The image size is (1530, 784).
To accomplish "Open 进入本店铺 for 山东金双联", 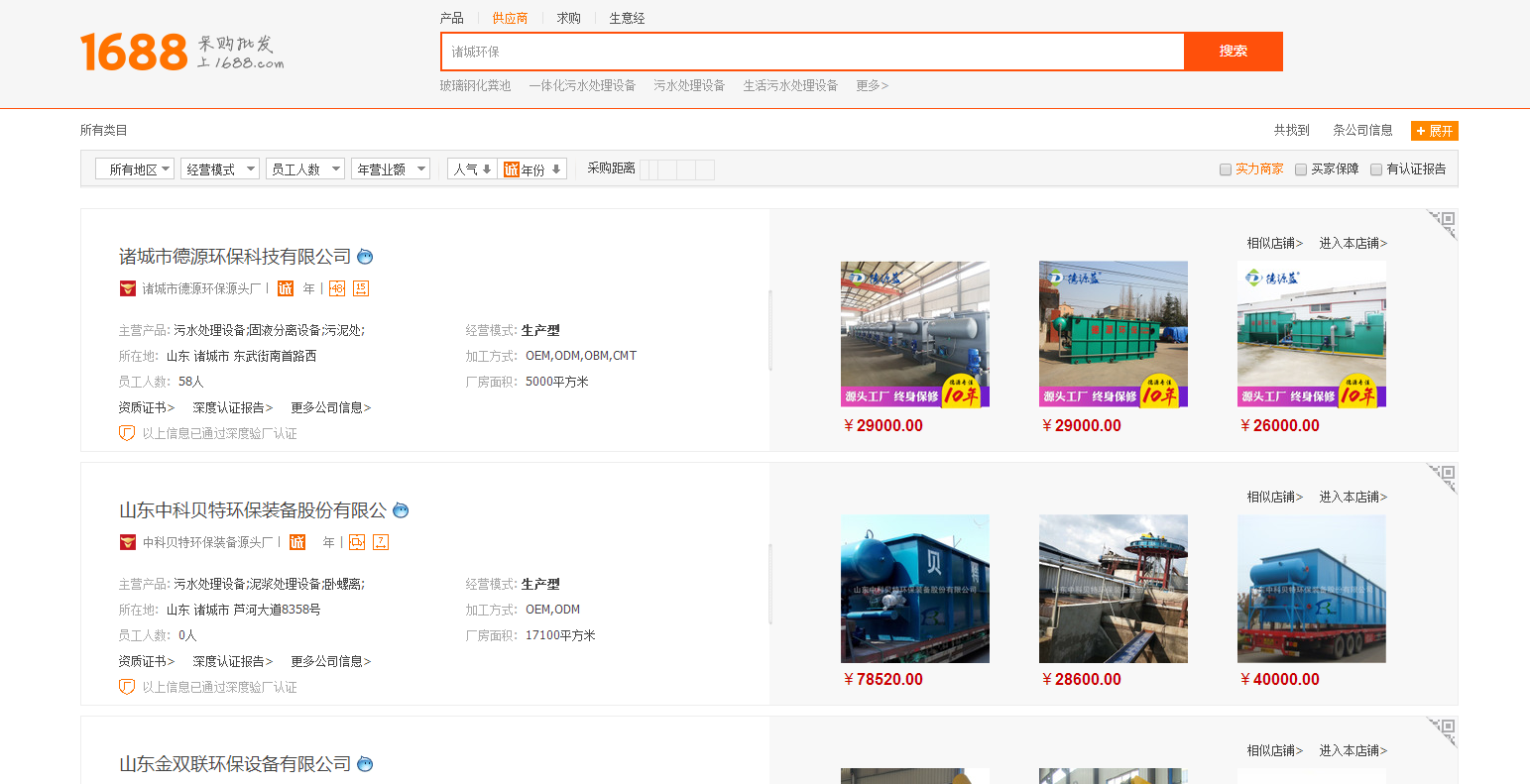I will [x=1353, y=750].
